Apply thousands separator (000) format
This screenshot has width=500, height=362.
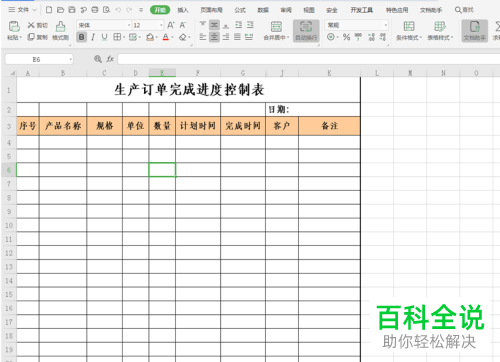(x=358, y=37)
